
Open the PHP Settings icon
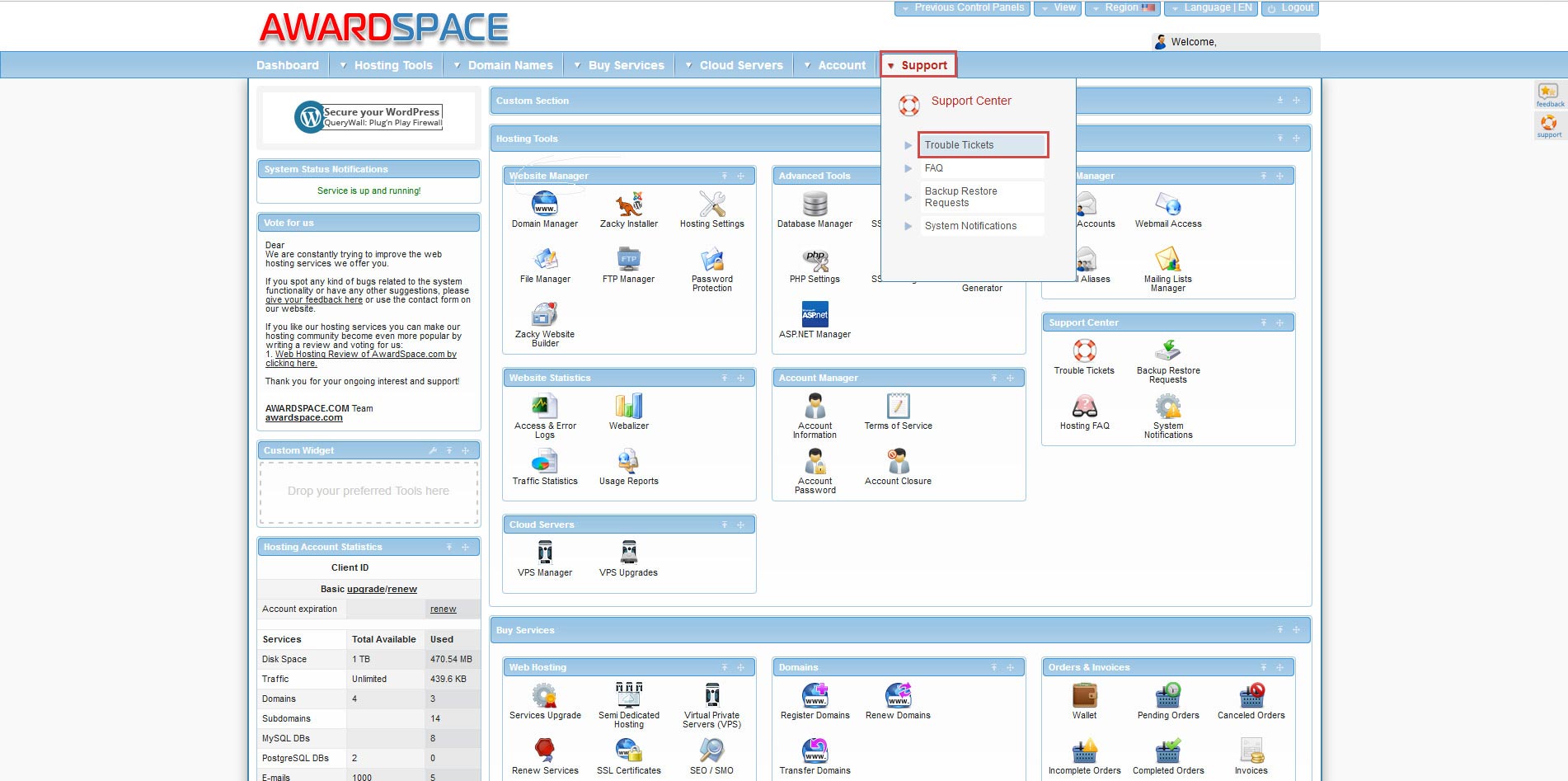tap(815, 260)
